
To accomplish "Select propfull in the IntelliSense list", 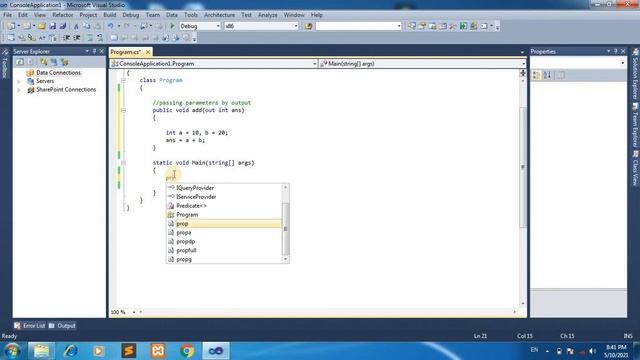I will click(224, 250).
